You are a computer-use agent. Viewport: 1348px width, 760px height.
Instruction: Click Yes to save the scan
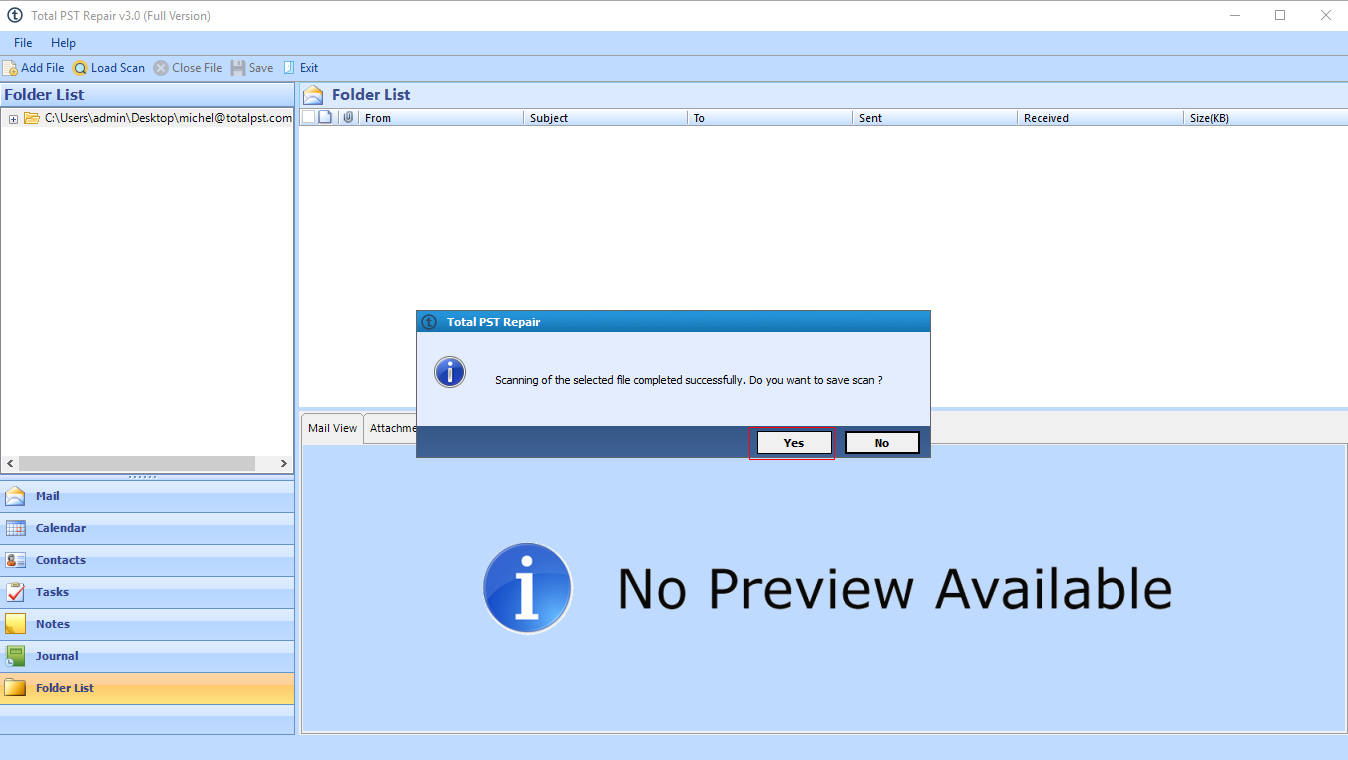click(794, 443)
